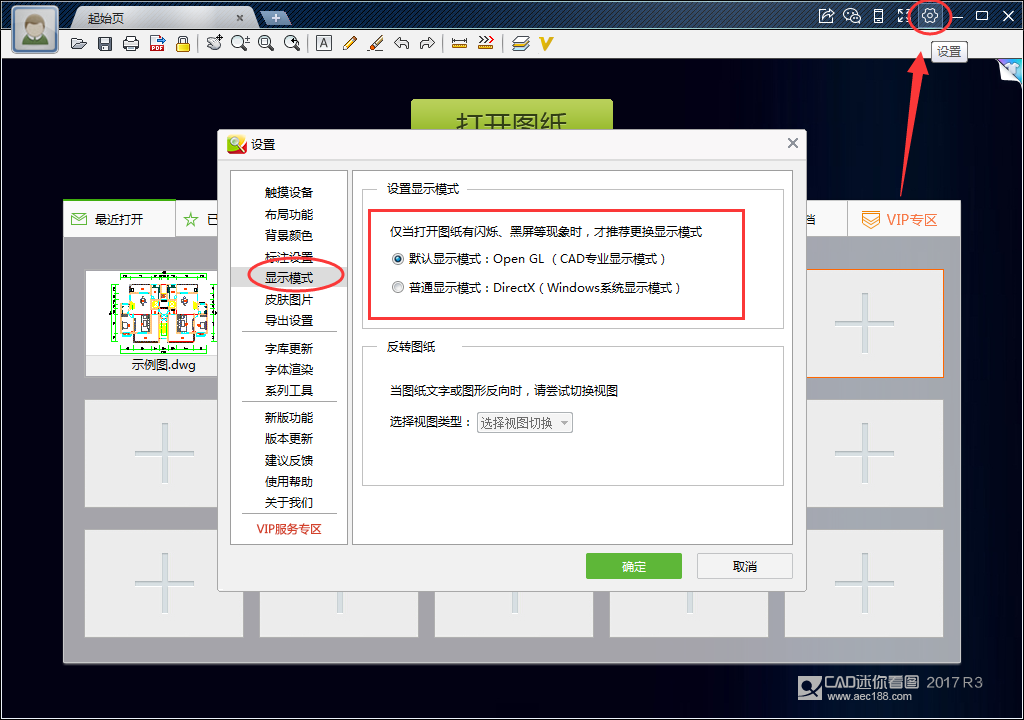Click the mobile phone transfer icon
The width and height of the screenshot is (1024, 720).
(x=878, y=15)
